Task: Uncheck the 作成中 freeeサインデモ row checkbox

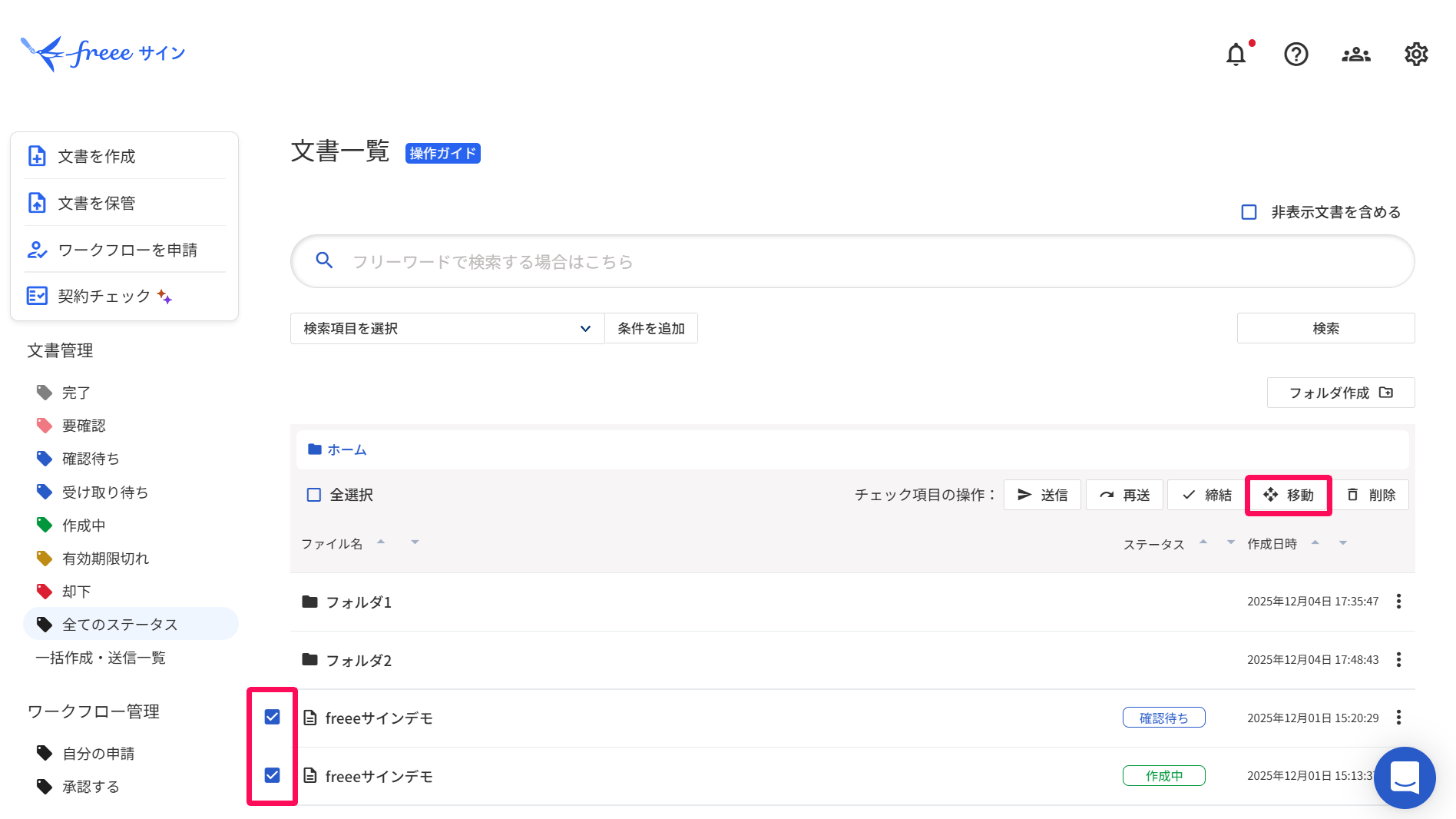Action: click(272, 776)
